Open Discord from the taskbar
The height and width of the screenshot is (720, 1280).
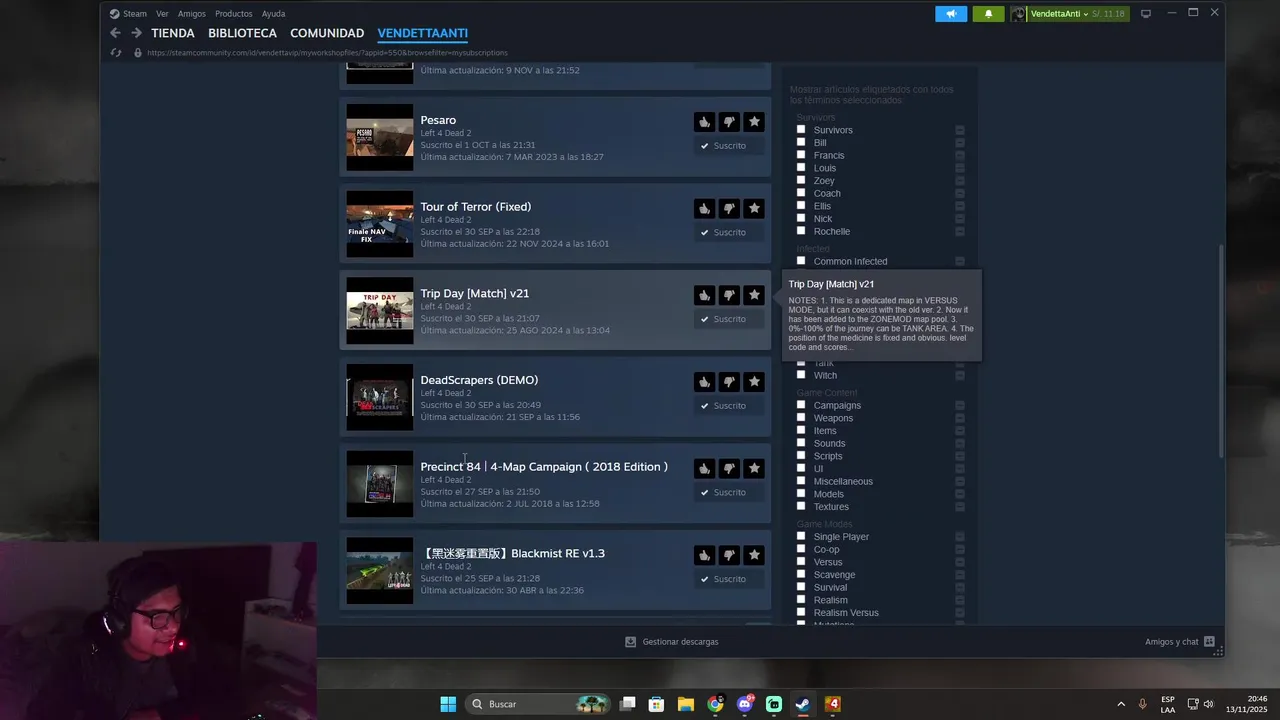tap(745, 704)
